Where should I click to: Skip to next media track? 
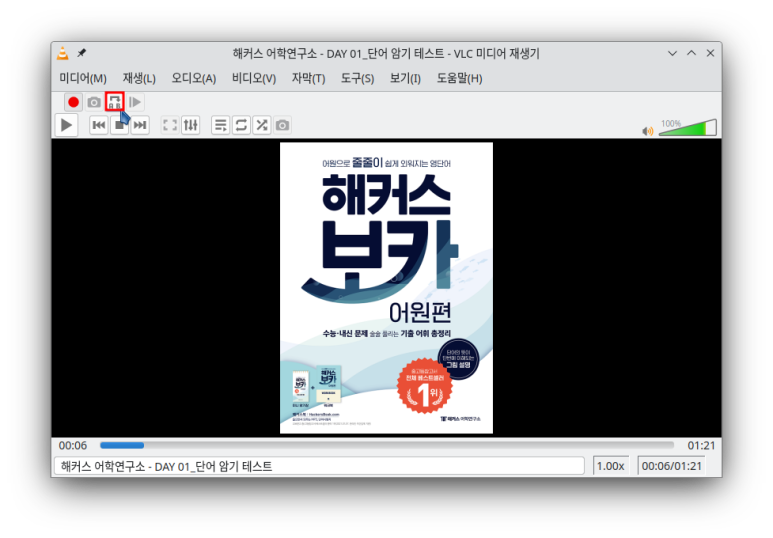coord(140,125)
